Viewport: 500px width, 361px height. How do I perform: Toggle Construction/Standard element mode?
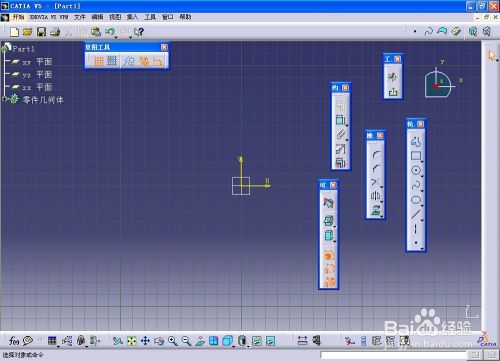[x=129, y=61]
